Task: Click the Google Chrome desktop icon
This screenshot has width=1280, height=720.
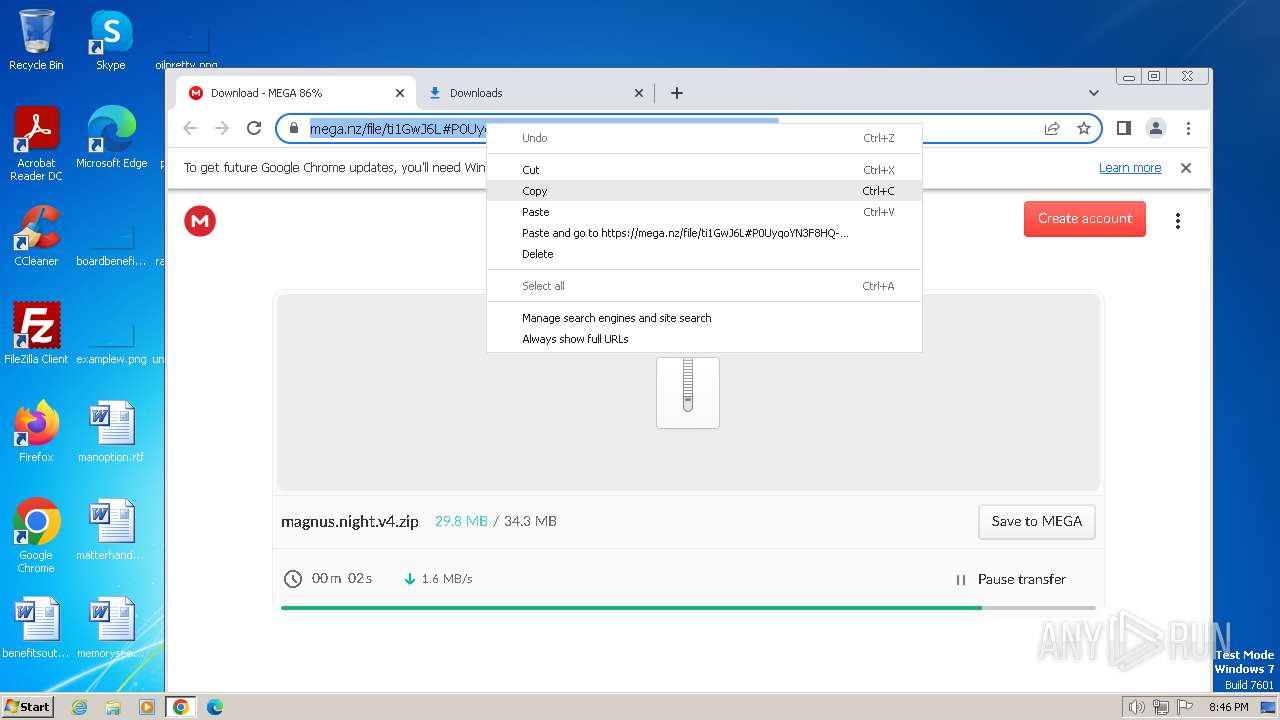Action: click(x=36, y=536)
